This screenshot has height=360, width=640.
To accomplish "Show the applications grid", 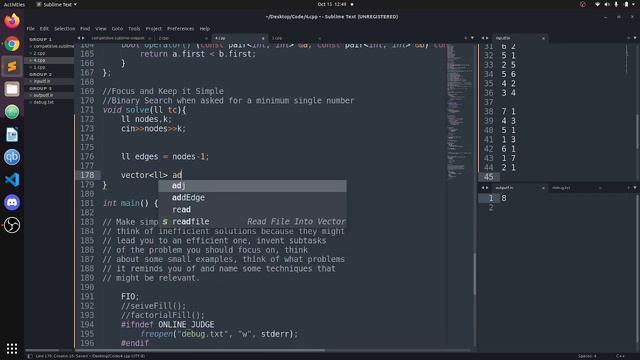I will pos(12,348).
